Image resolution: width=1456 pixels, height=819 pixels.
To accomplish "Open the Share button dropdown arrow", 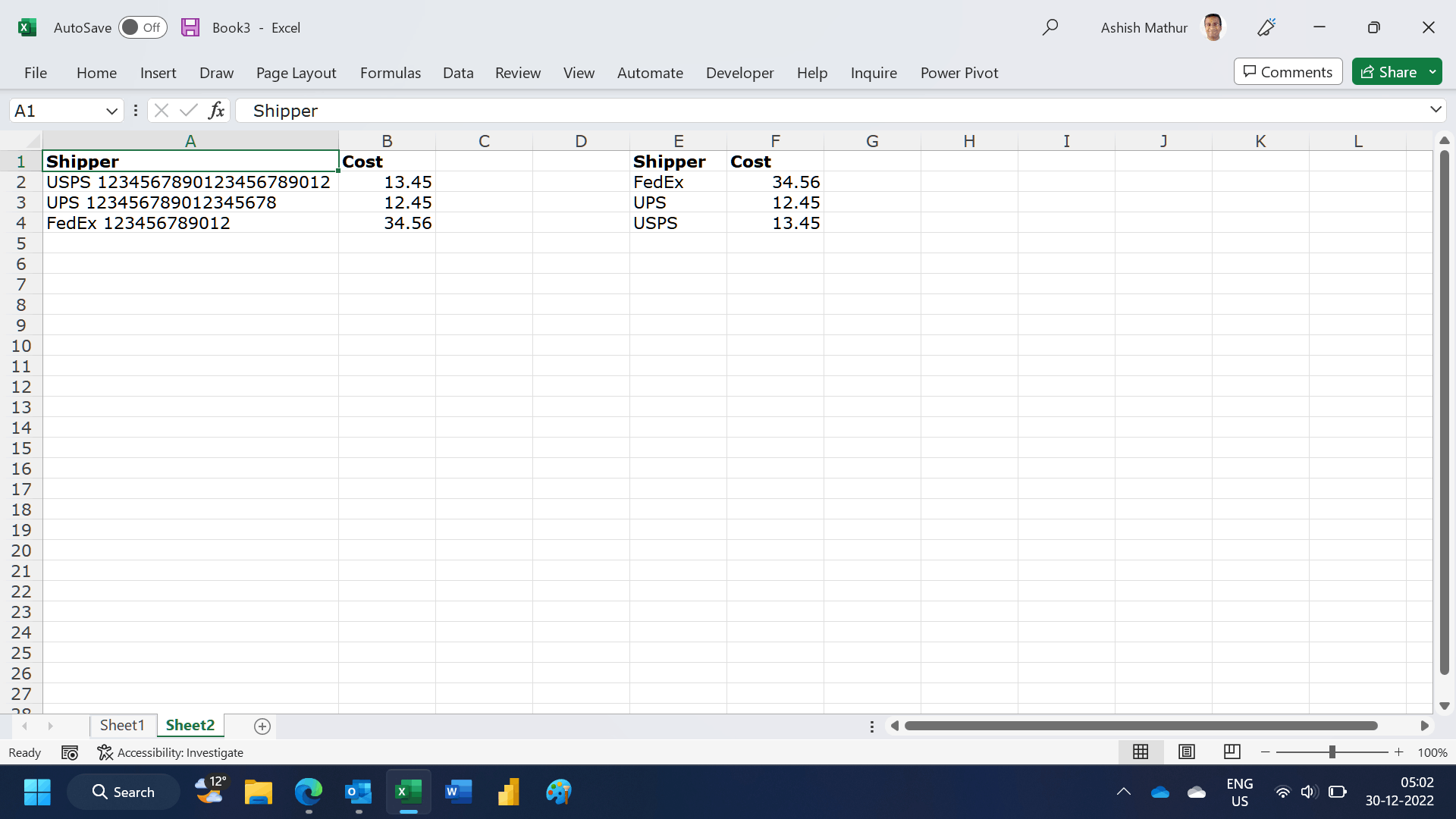I will click(1432, 72).
